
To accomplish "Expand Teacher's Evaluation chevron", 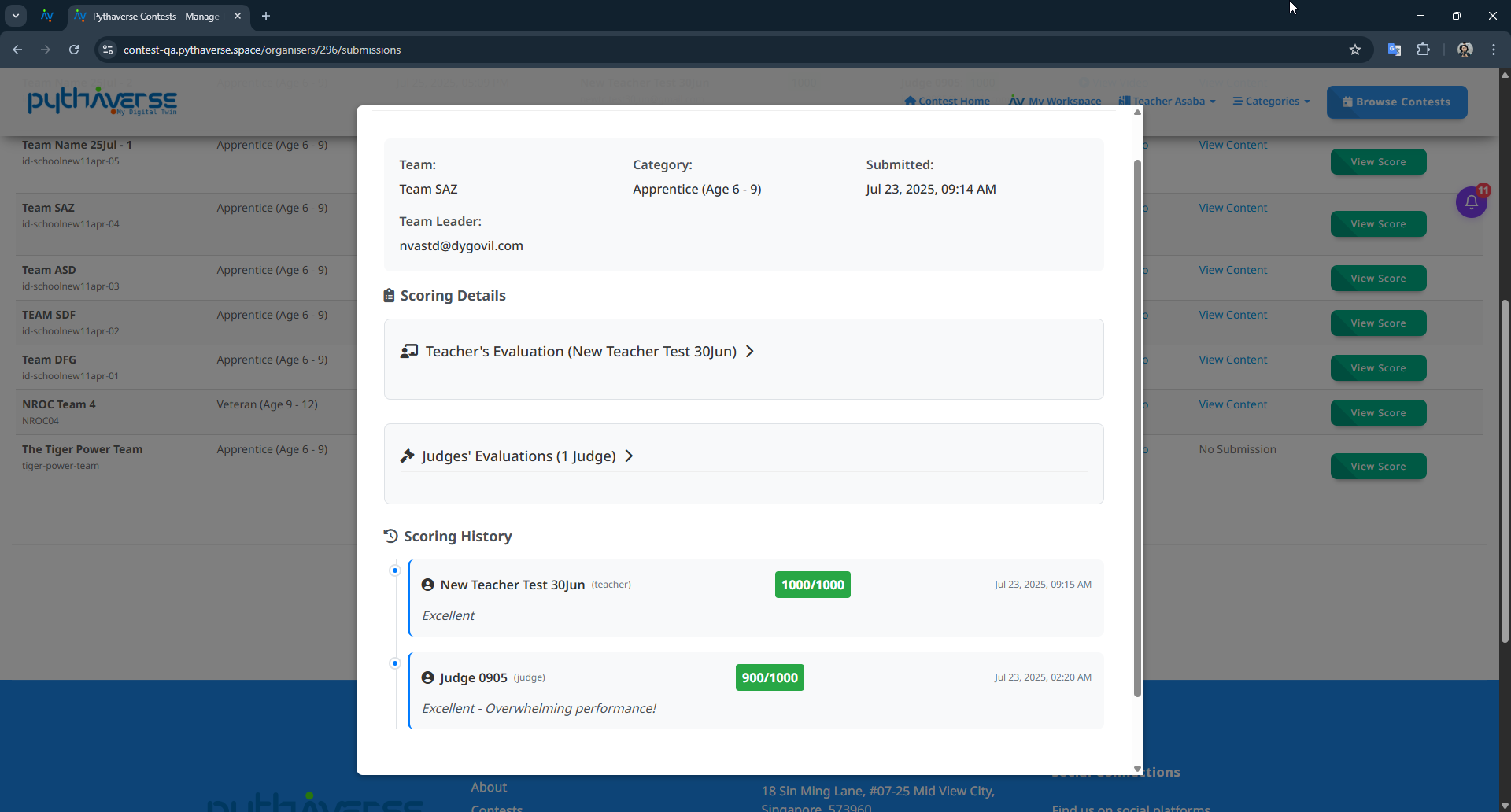I will (750, 351).
